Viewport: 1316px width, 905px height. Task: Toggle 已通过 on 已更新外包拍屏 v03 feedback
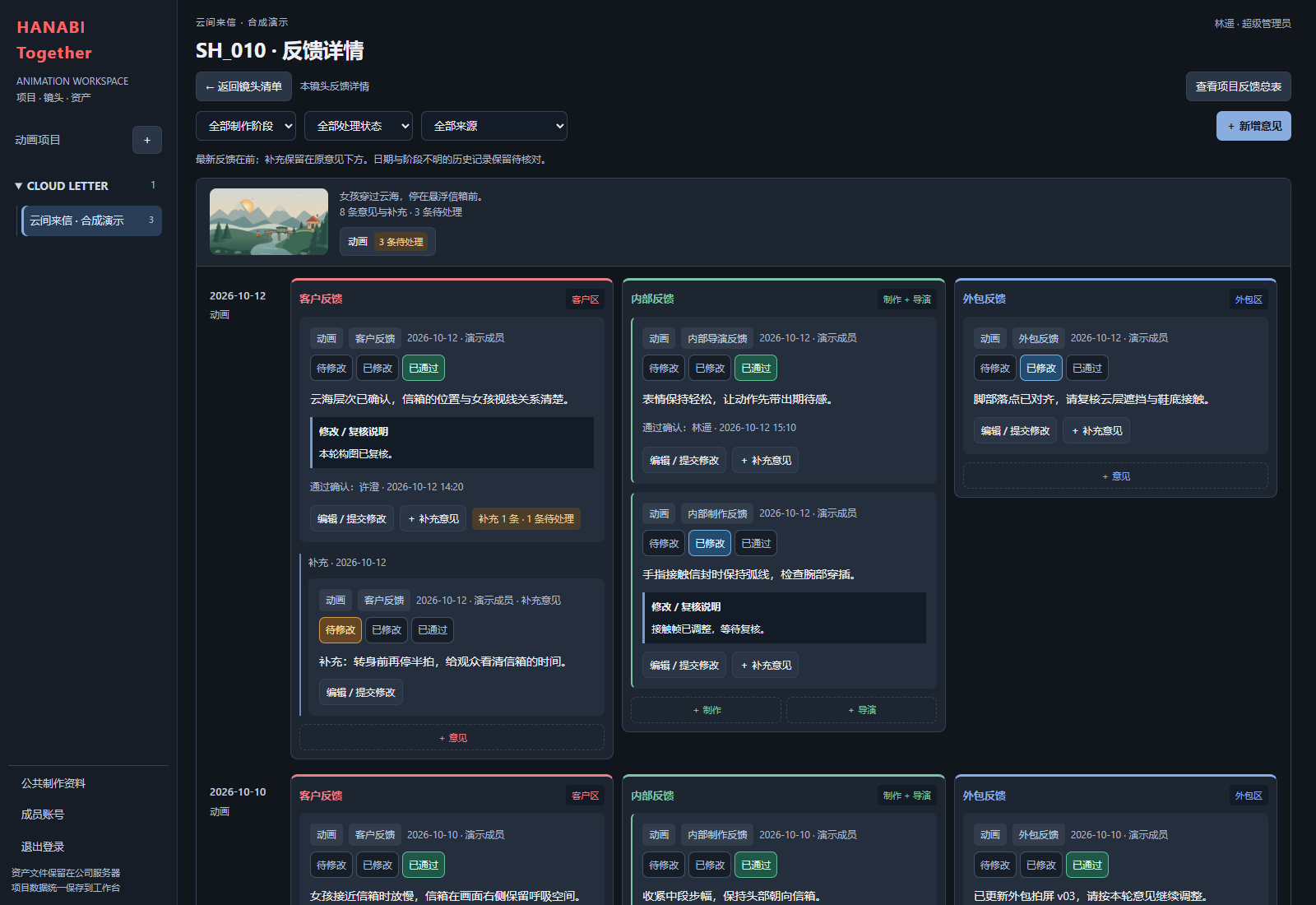(x=1087, y=866)
